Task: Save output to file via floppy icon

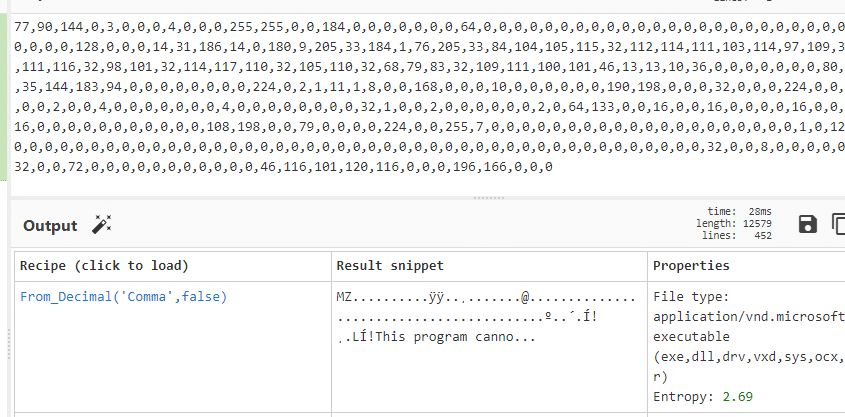Action: (807, 224)
